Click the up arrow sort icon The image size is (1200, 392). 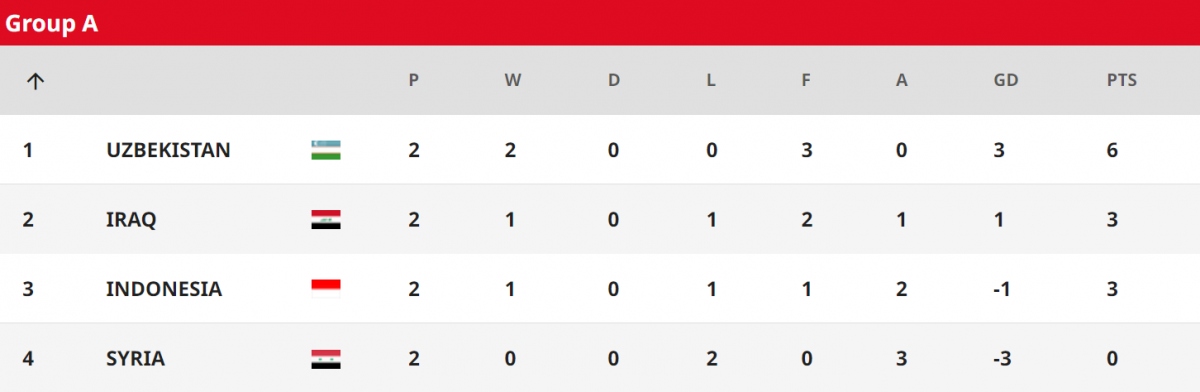35,81
